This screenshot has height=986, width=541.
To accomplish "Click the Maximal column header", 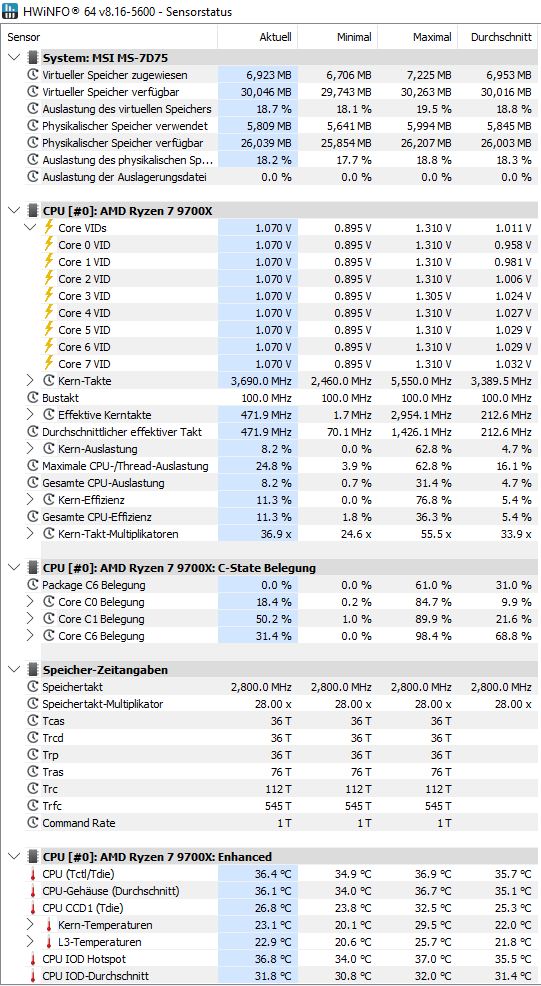I will click(x=418, y=37).
